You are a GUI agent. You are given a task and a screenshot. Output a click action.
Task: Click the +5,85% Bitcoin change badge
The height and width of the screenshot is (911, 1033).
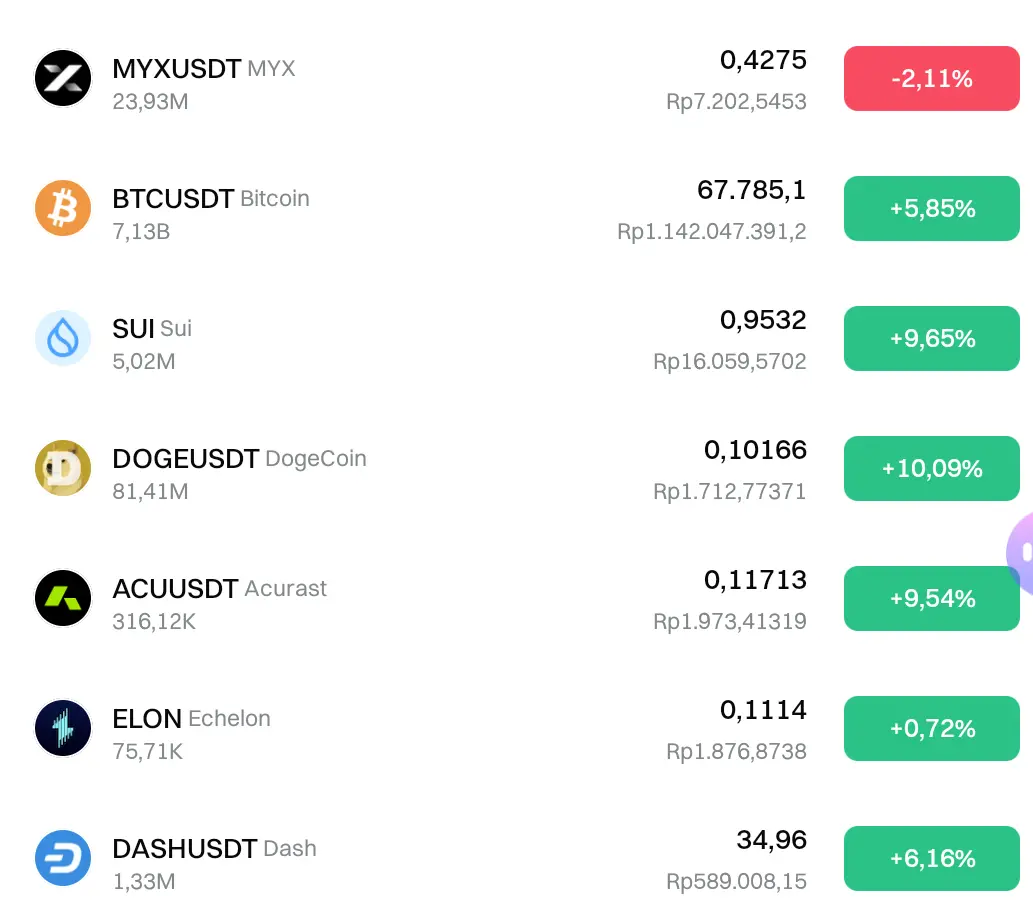click(x=932, y=208)
